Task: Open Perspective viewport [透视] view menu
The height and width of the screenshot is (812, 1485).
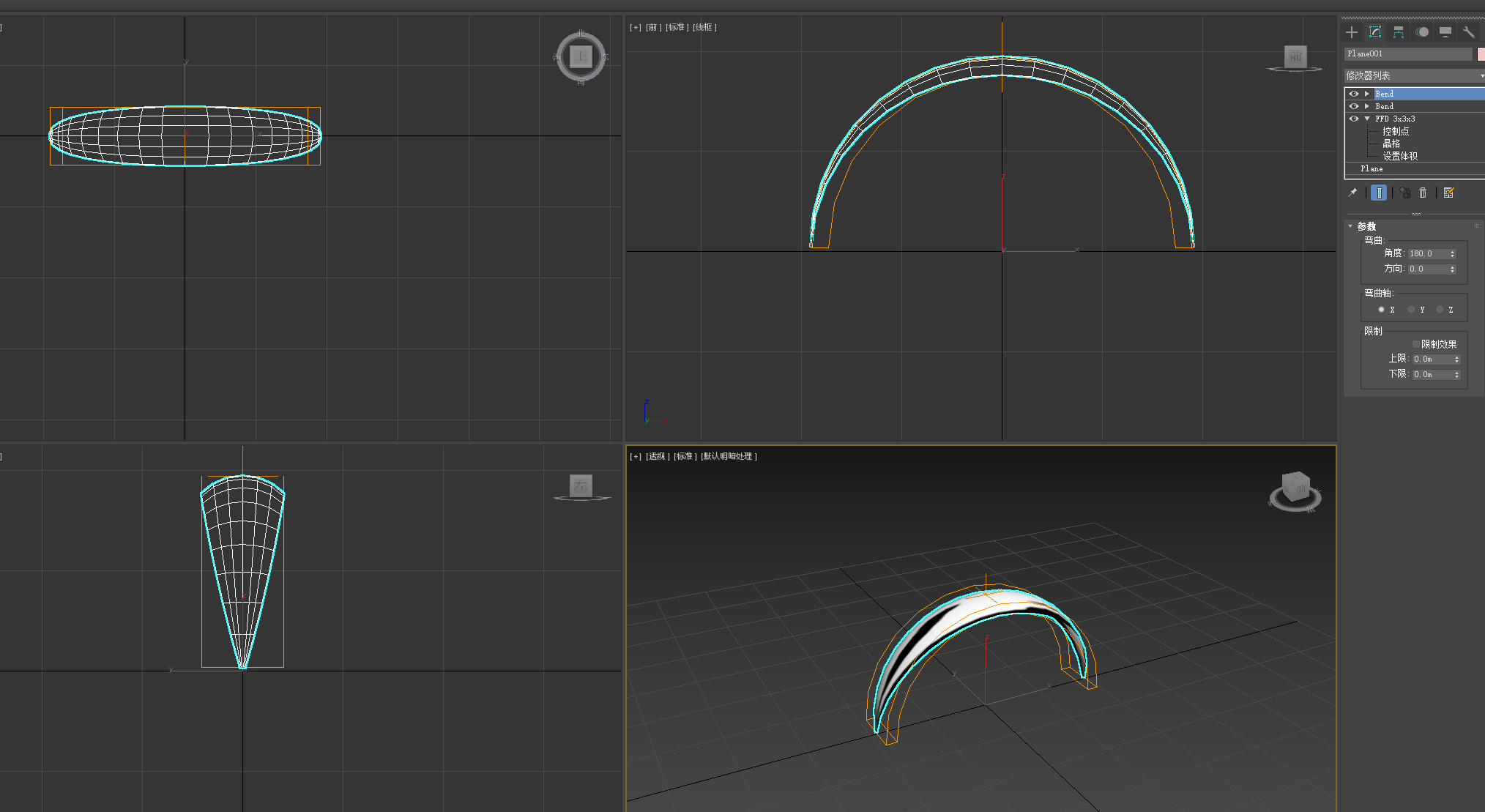Action: tap(657, 456)
